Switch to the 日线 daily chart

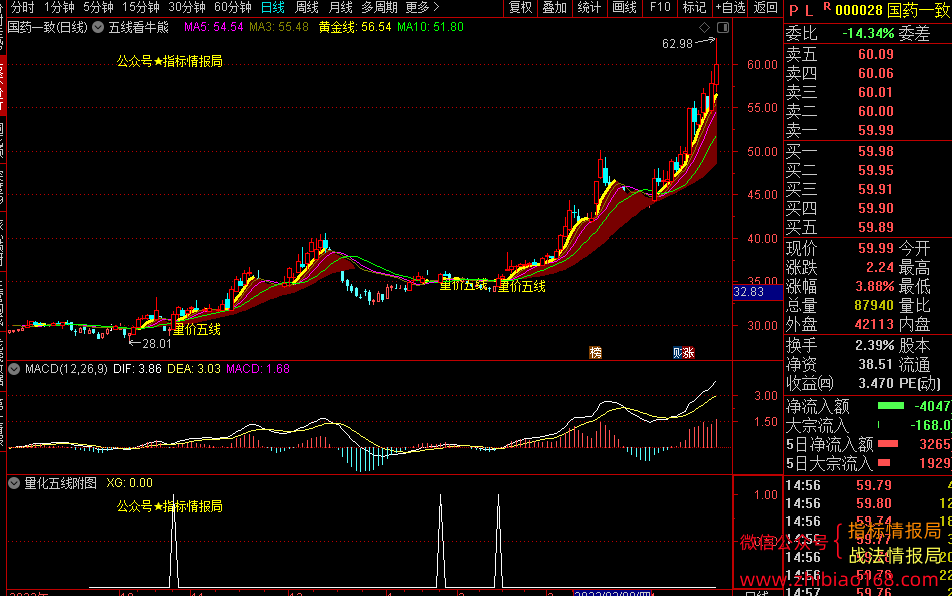click(x=273, y=8)
